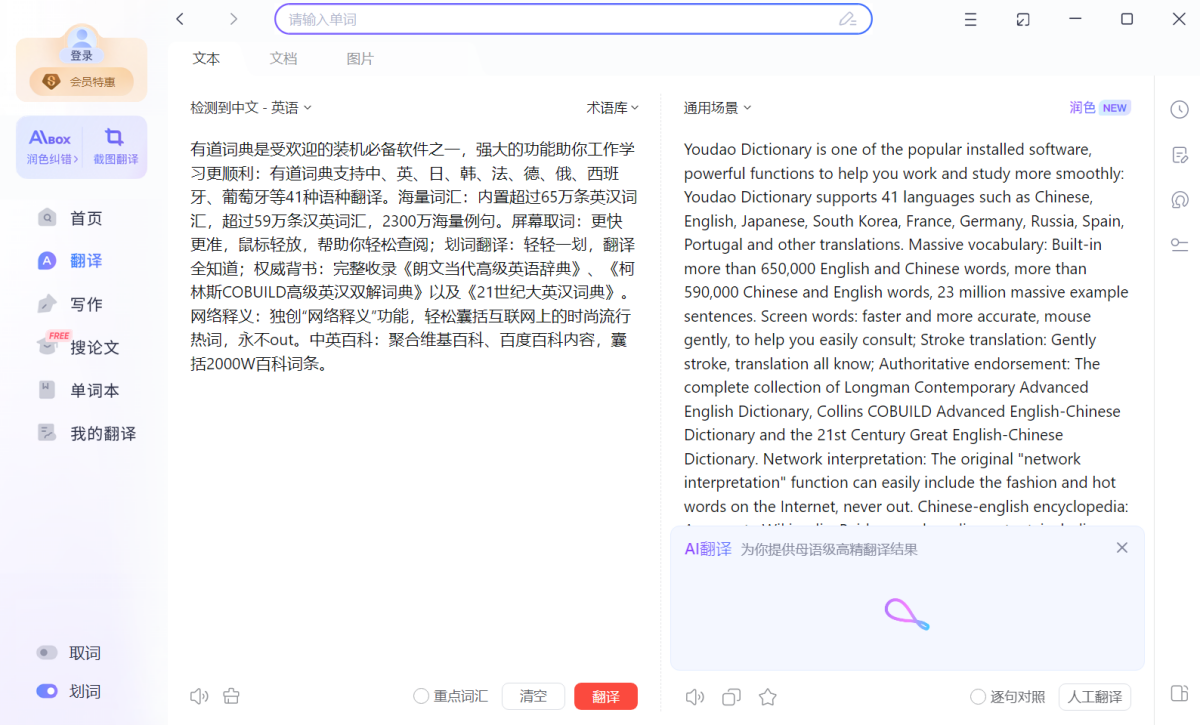Clear the input with the 清空 button
1200x725 pixels.
pyautogui.click(x=533, y=695)
